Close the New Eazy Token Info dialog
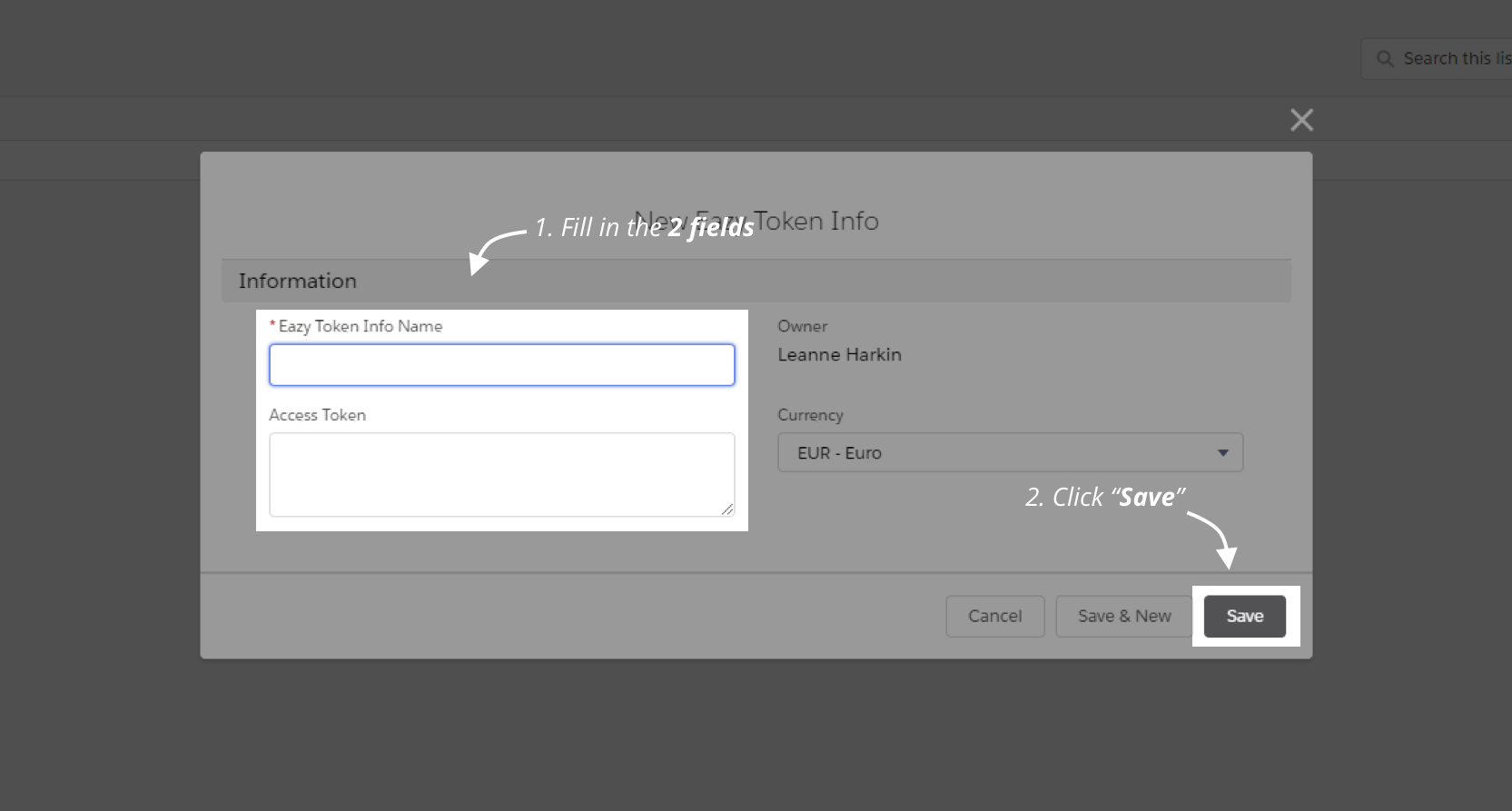1512x811 pixels. click(1301, 120)
